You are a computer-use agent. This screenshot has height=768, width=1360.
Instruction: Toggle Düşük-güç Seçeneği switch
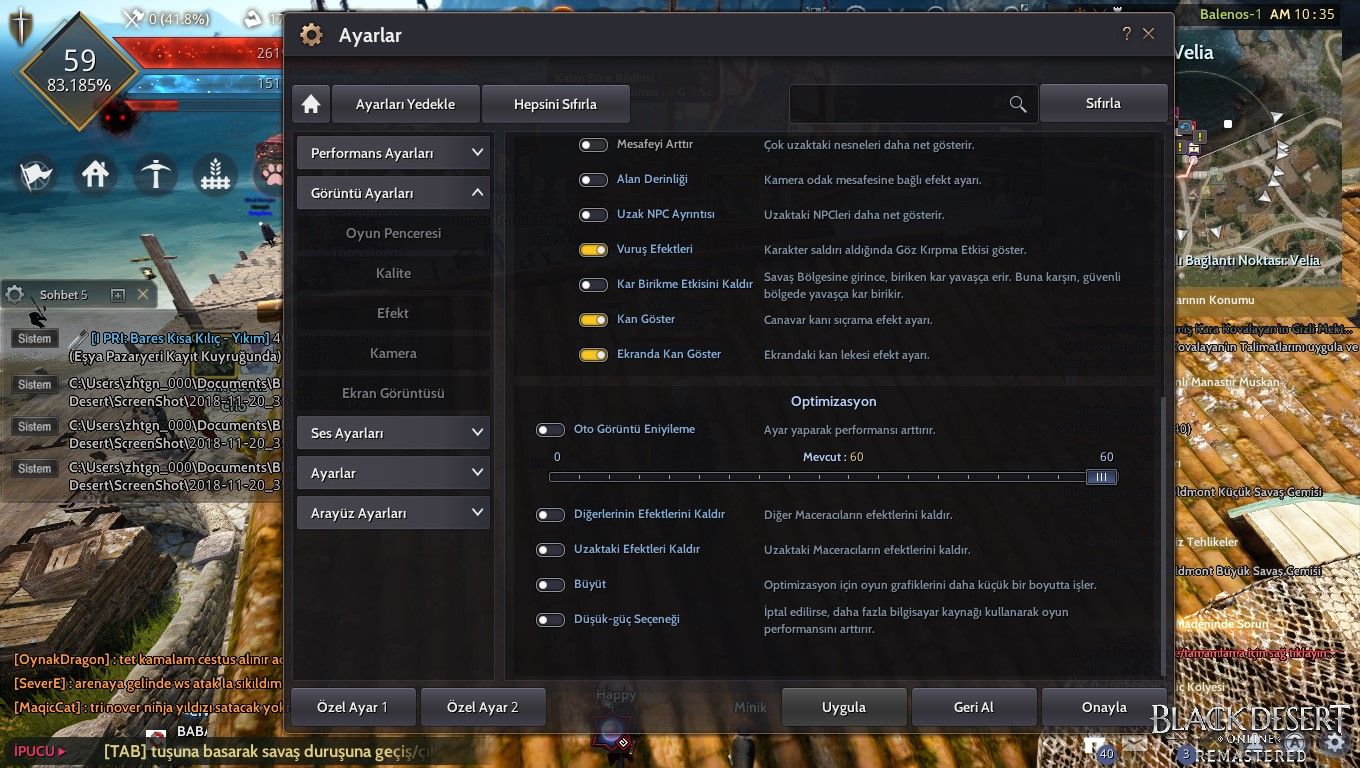[x=550, y=620]
